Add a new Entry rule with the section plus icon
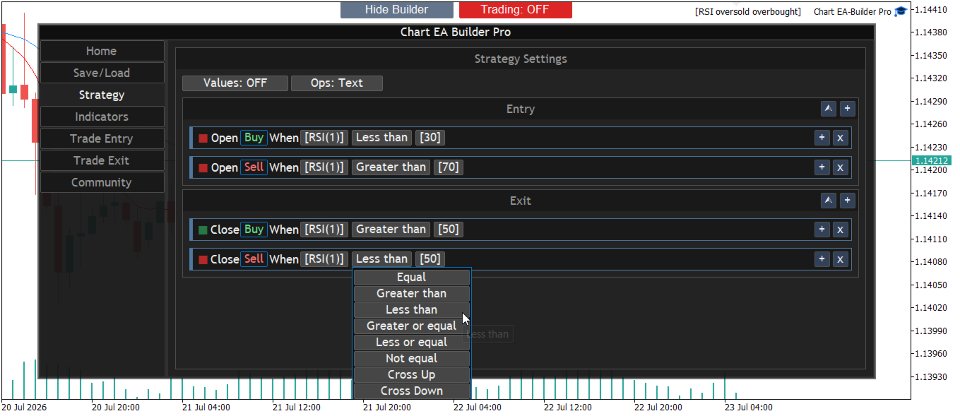 tap(847, 109)
